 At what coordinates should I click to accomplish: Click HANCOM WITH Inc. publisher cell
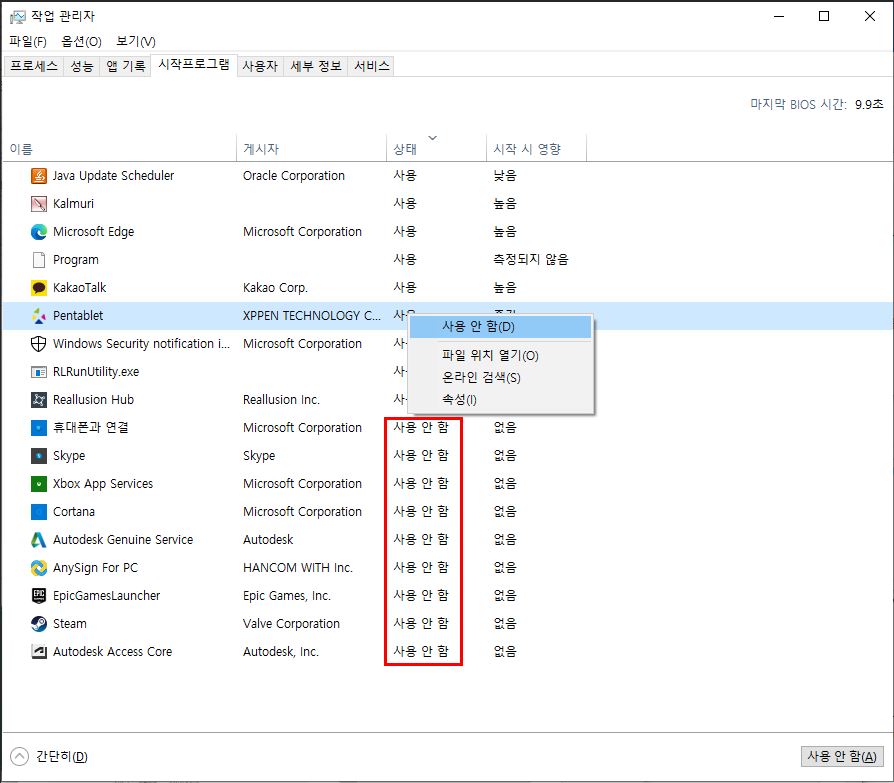click(x=298, y=567)
